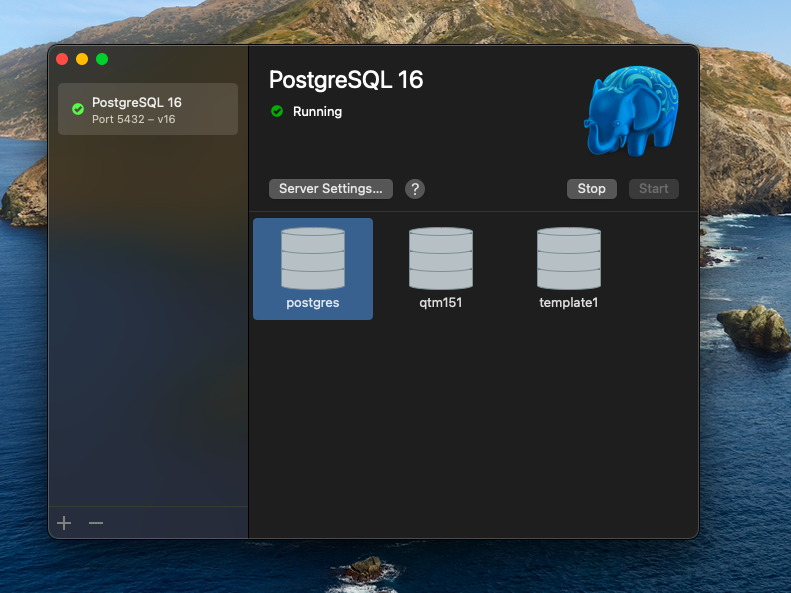
Task: Stop the running PostgreSQL server
Action: tap(591, 189)
